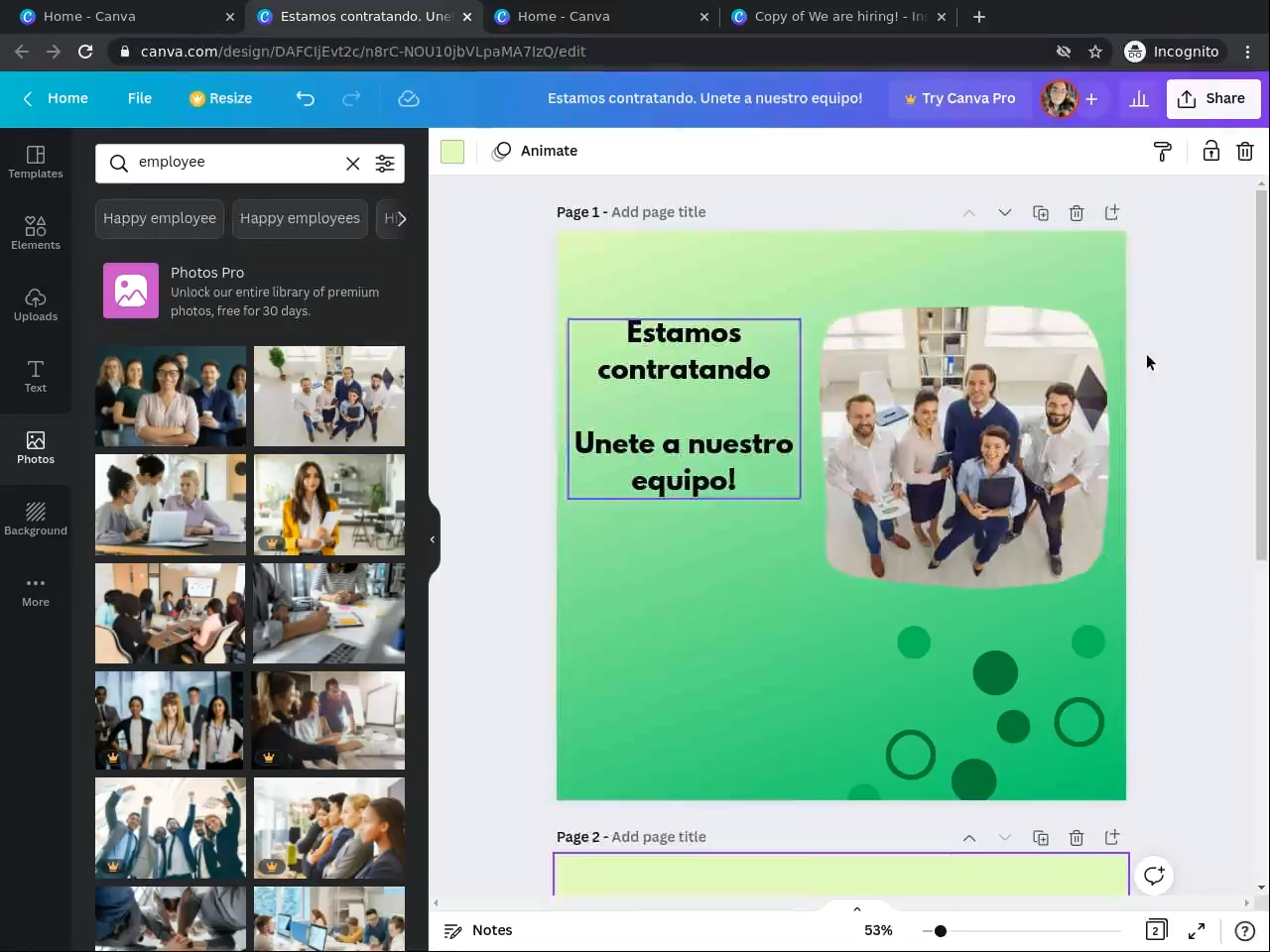Open the Resize option
This screenshot has height=952, width=1270.
(x=220, y=98)
